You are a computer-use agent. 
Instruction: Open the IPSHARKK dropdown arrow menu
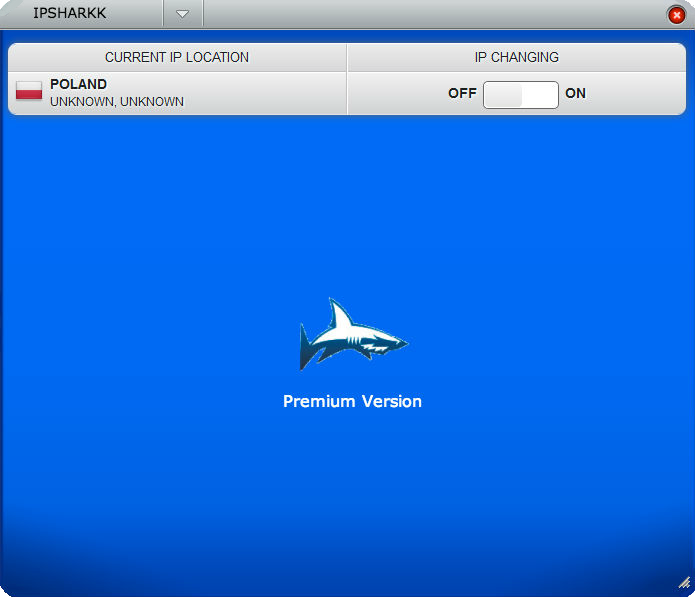point(183,14)
